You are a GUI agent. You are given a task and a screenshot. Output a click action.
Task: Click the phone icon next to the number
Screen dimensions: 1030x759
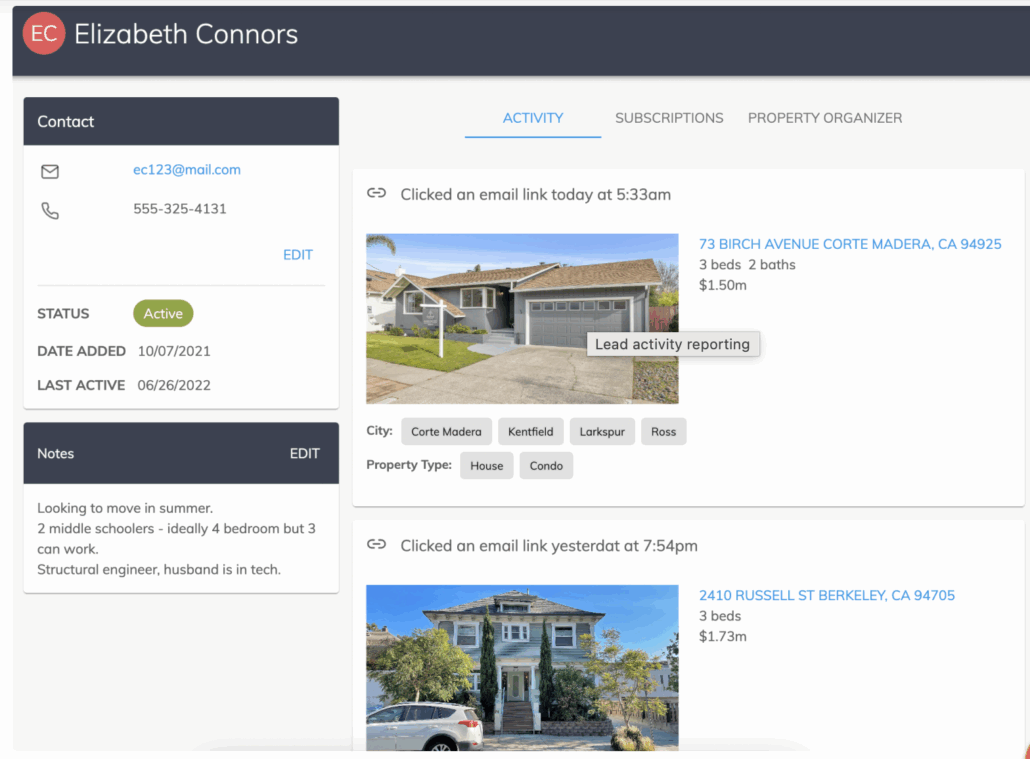tap(49, 210)
